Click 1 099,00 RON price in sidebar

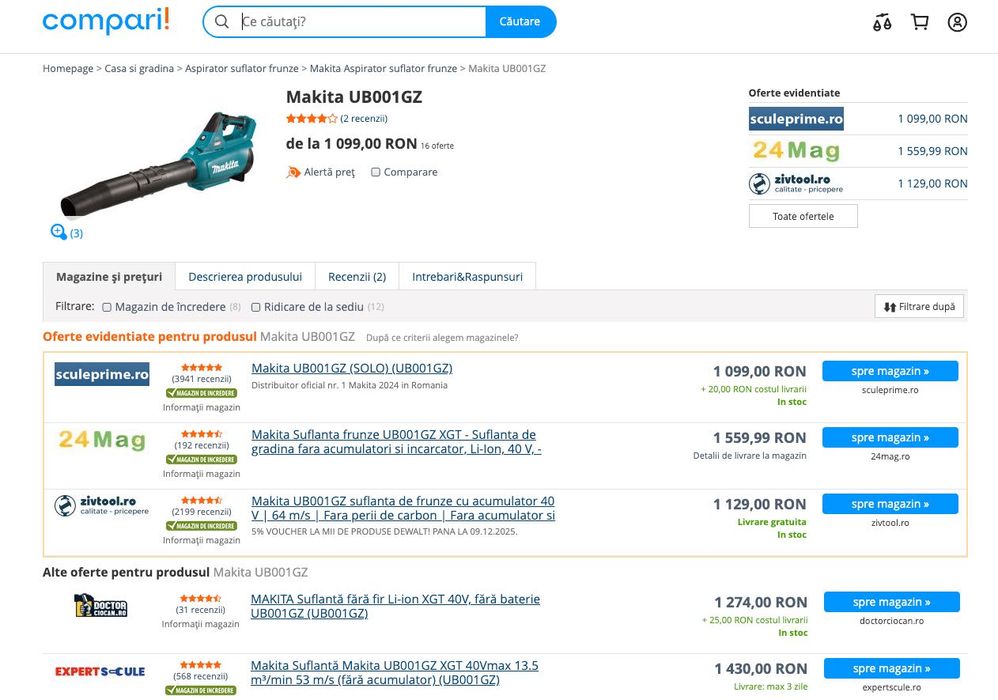pos(932,119)
